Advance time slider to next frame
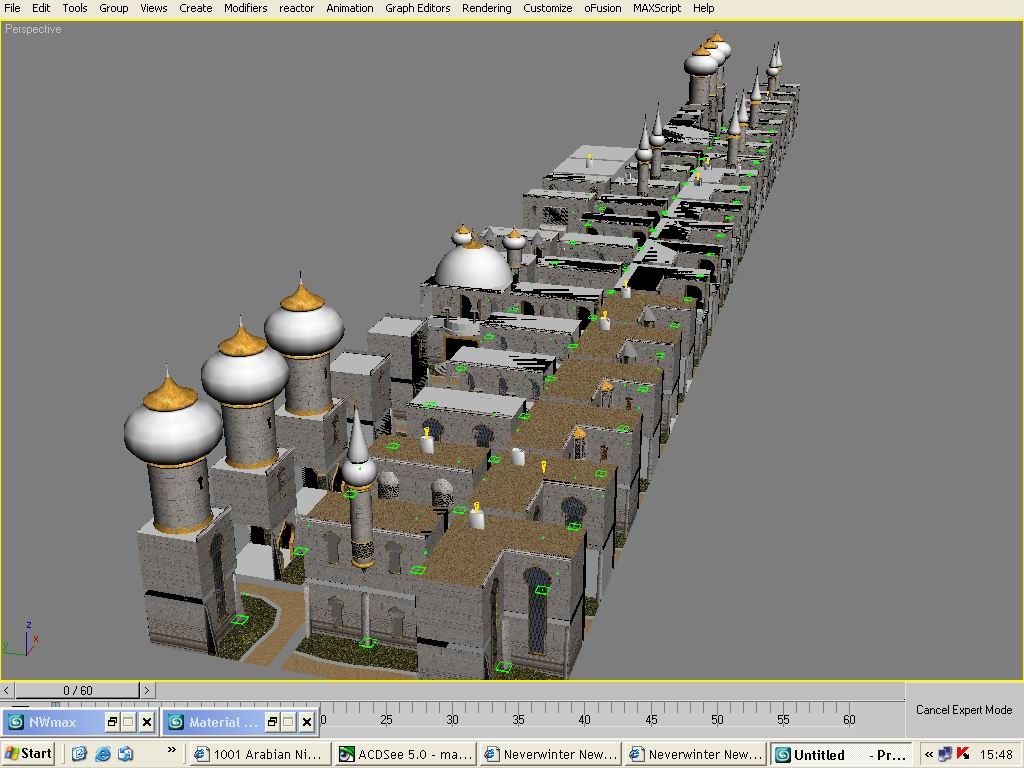Image resolution: width=1024 pixels, height=768 pixels. click(147, 690)
